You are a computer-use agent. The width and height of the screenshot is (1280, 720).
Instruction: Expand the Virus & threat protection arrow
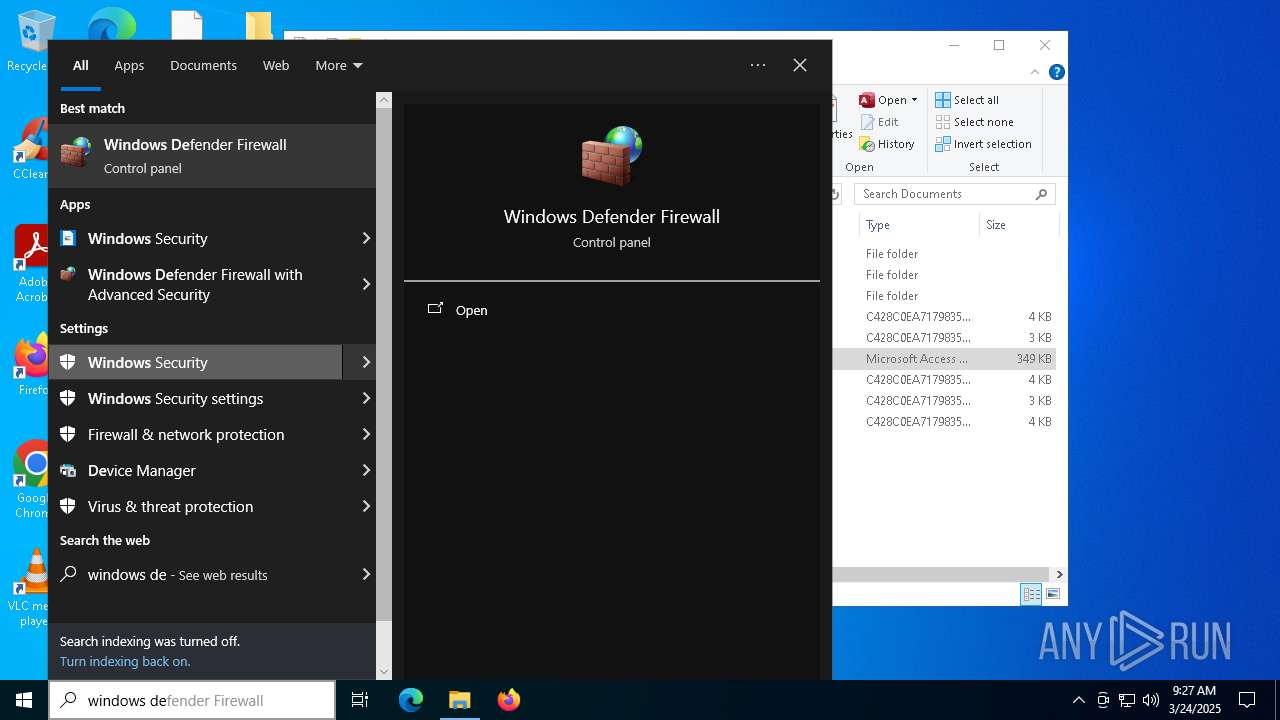click(x=366, y=506)
